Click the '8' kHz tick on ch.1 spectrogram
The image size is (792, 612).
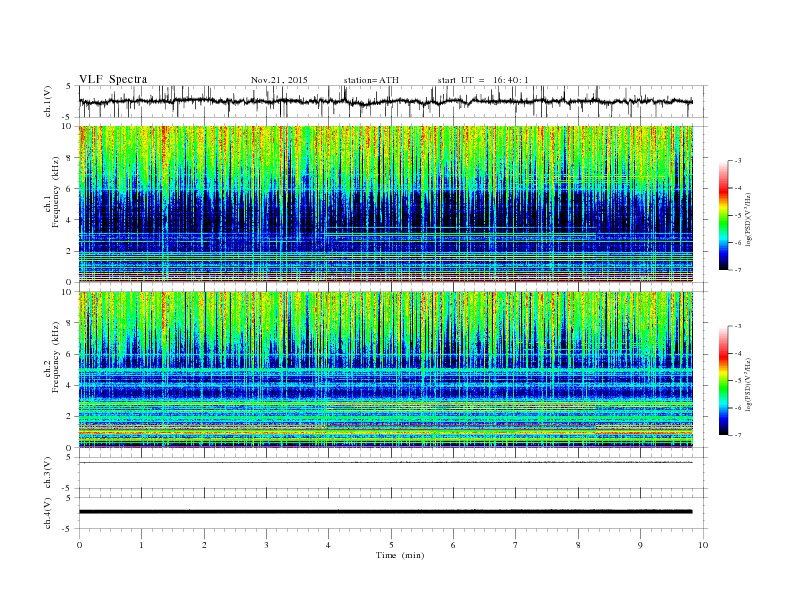point(70,158)
